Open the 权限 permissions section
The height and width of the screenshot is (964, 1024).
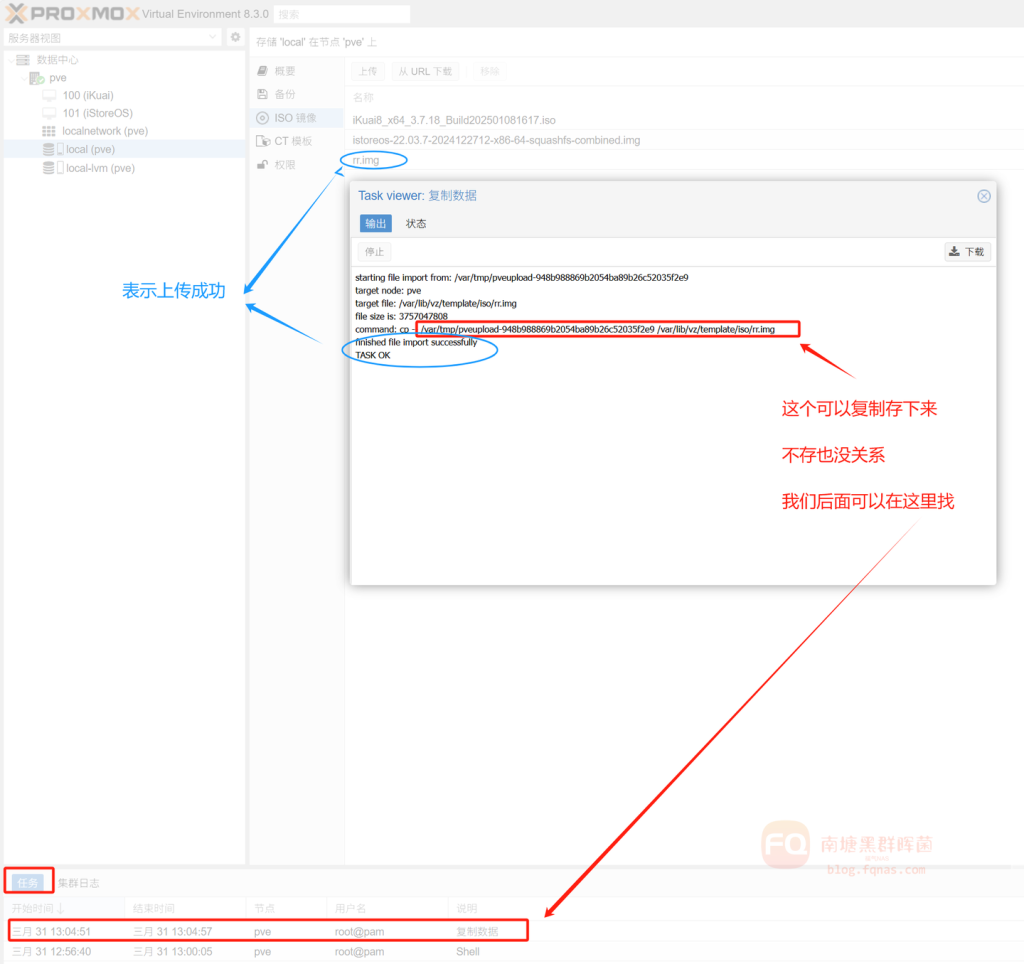pyautogui.click(x=285, y=164)
